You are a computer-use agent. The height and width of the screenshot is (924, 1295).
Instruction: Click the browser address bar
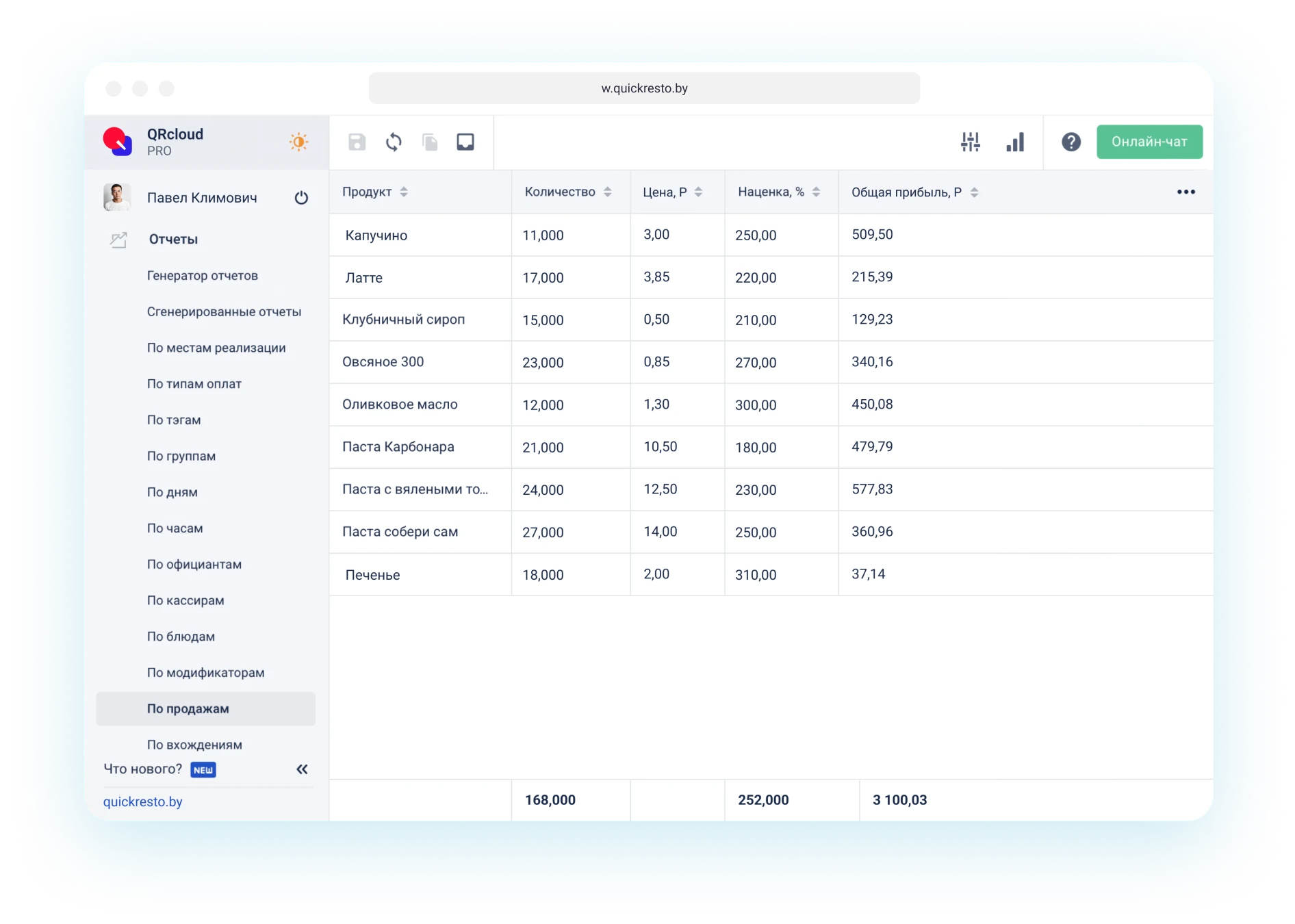(x=644, y=88)
